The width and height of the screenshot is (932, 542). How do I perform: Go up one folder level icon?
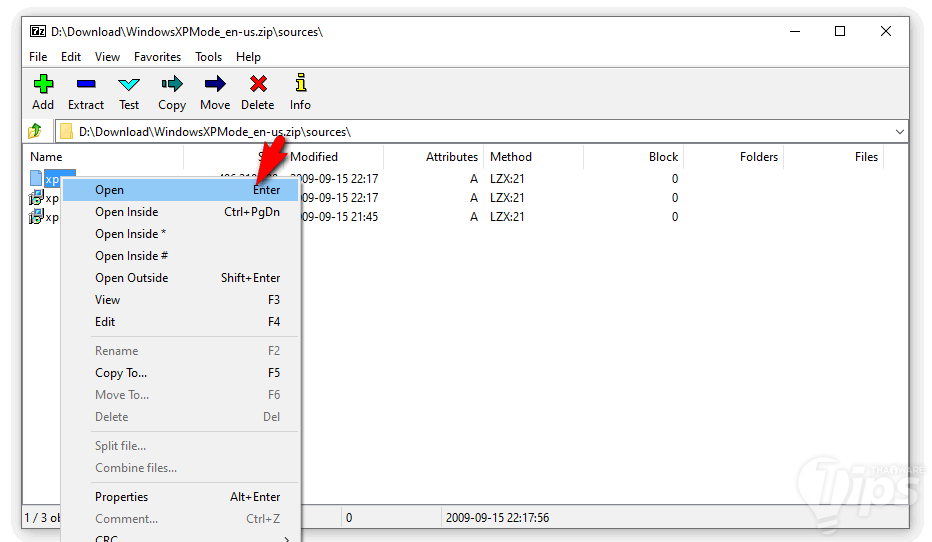35,131
